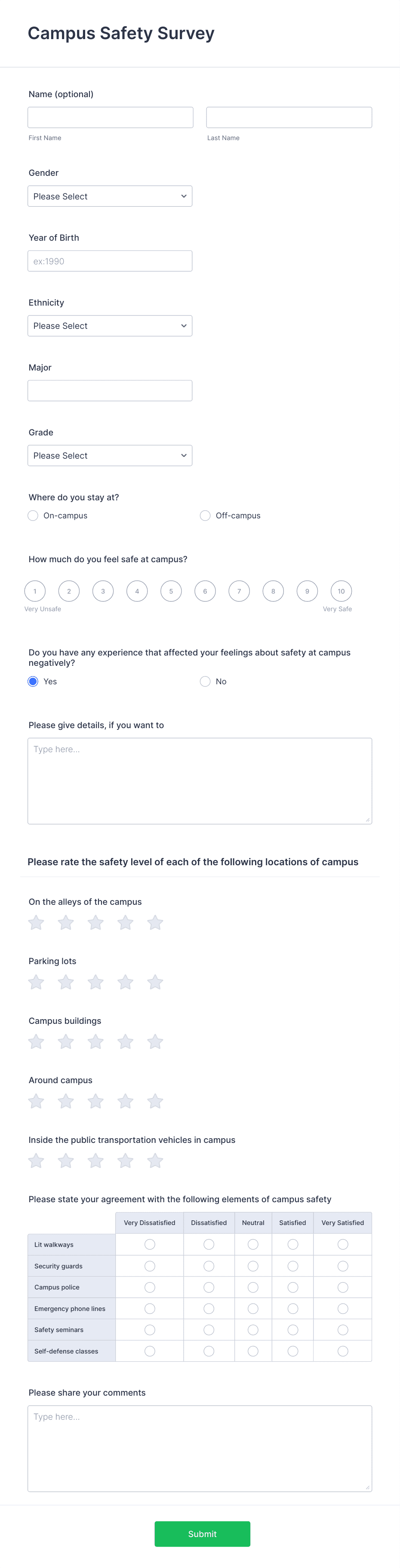The width and height of the screenshot is (400, 1568).
Task: Open the Grade dropdown
Action: click(110, 455)
